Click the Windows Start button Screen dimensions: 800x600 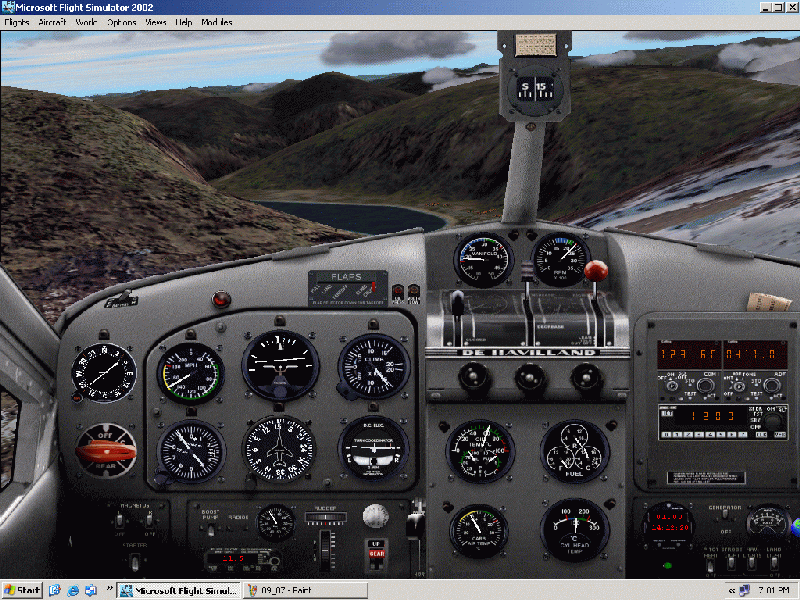click(x=22, y=590)
